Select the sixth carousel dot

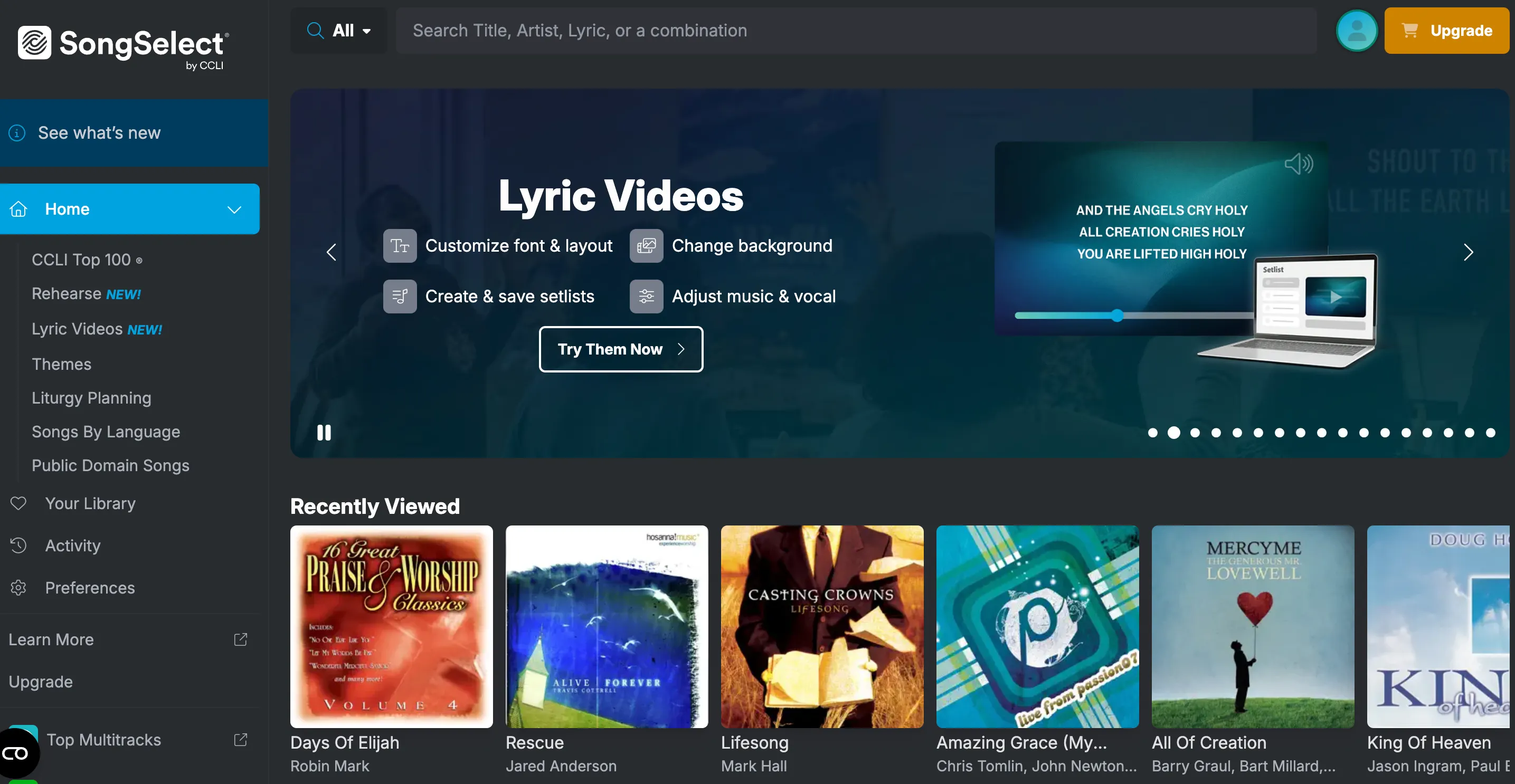click(1258, 433)
